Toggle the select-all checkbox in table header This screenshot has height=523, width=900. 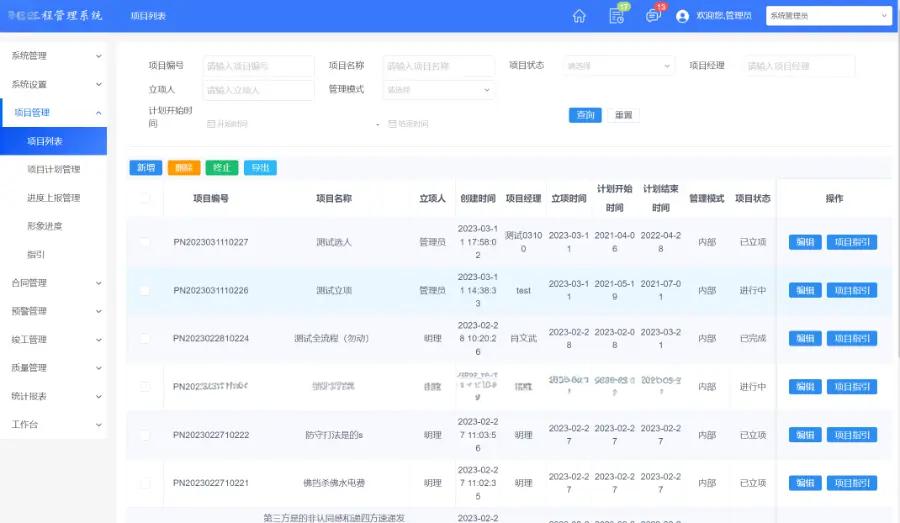[145, 198]
